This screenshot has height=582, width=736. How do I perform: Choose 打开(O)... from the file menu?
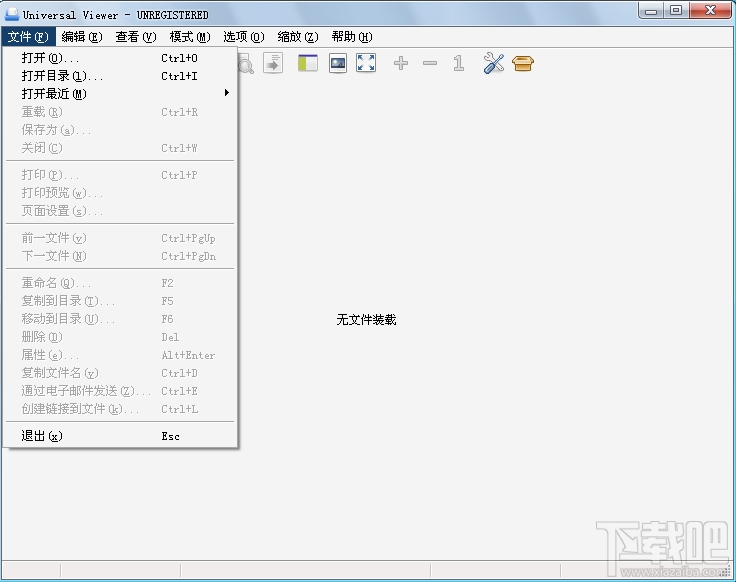tap(120, 58)
